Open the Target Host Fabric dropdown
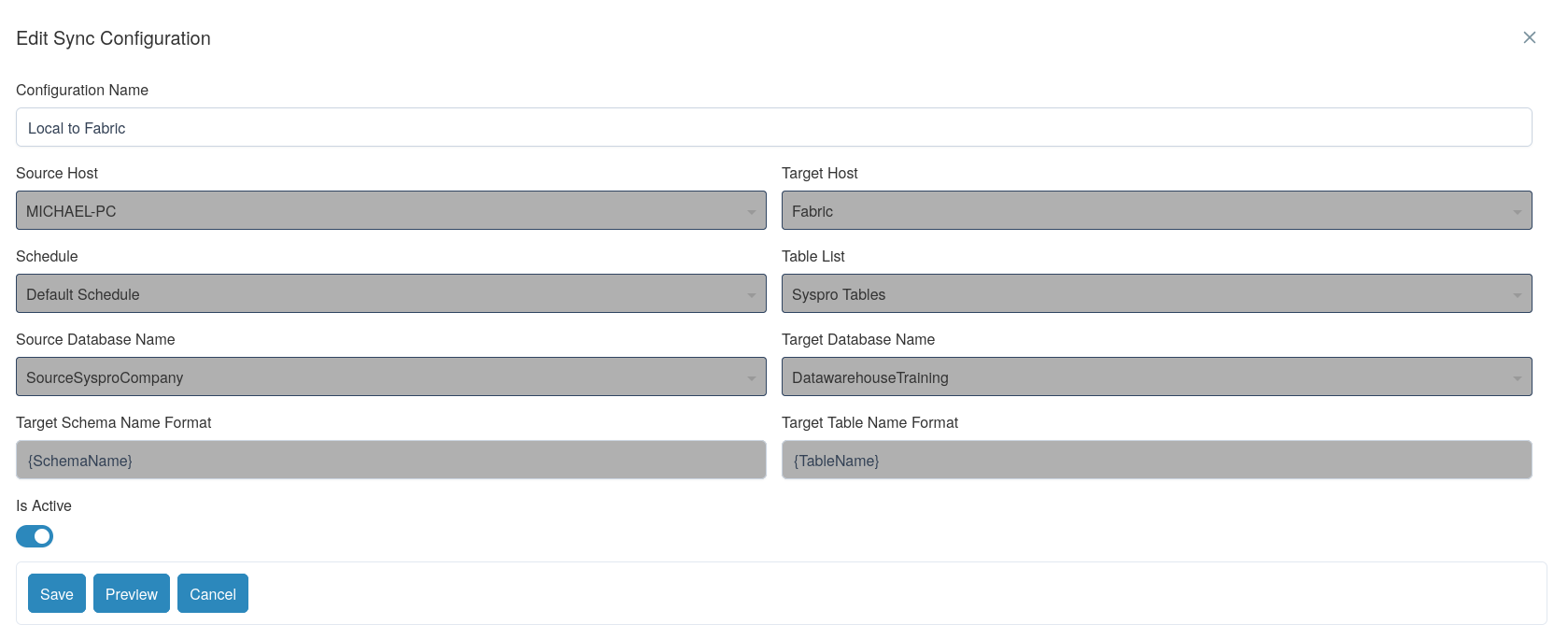The height and width of the screenshot is (639, 1568). [1156, 210]
